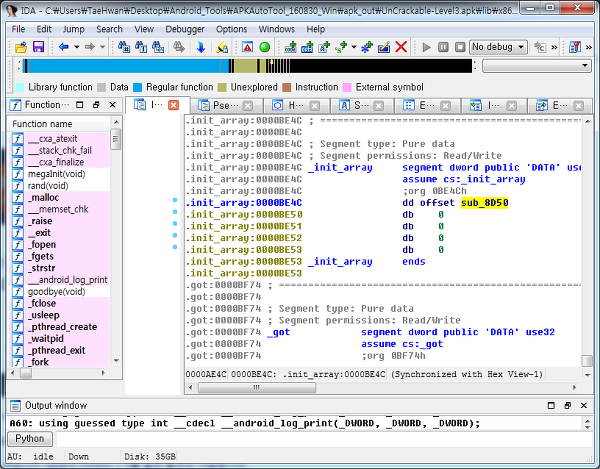The height and width of the screenshot is (469, 600).
Task: Click the green S plus icon in toolbar
Action: 341,47
